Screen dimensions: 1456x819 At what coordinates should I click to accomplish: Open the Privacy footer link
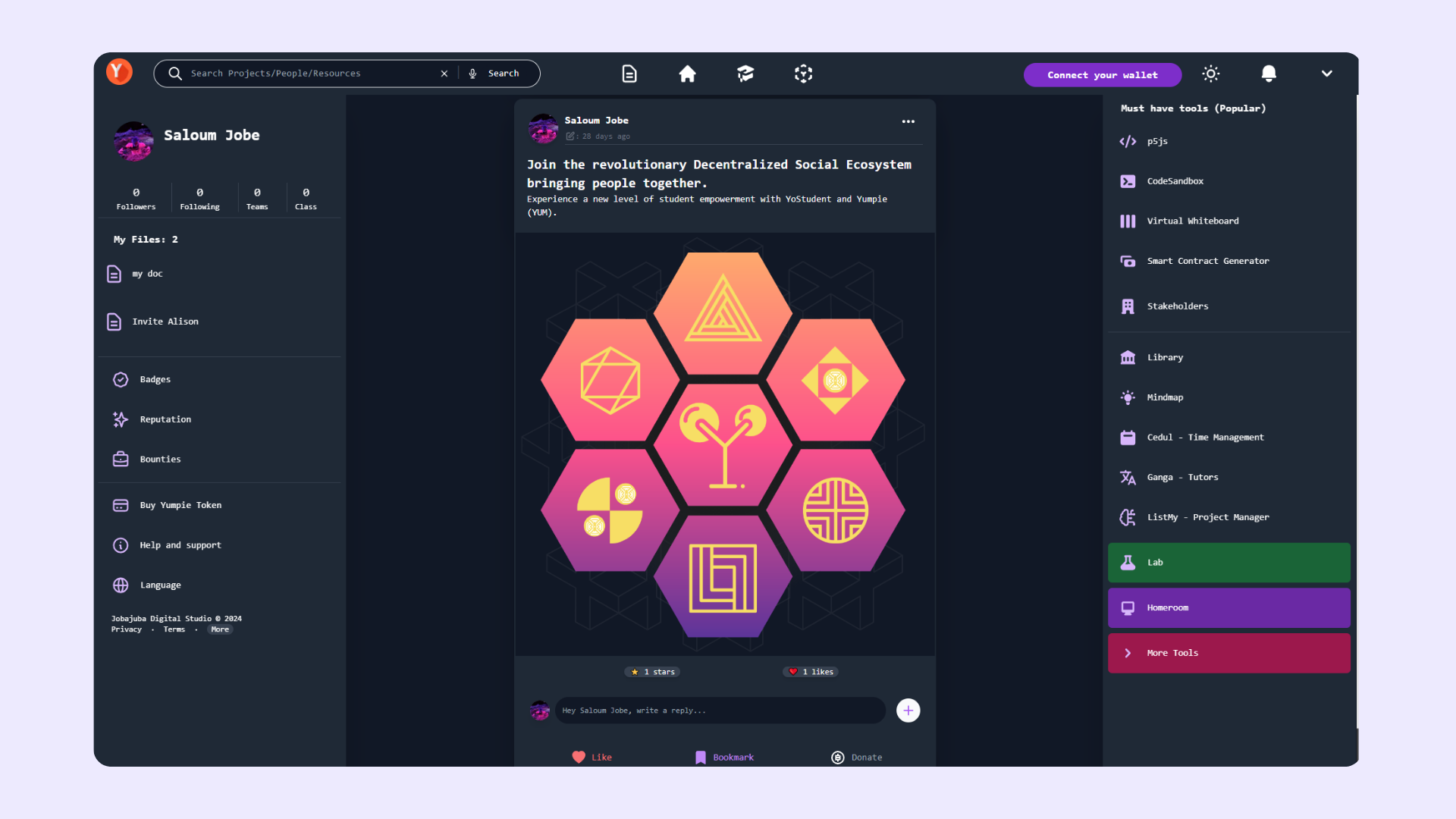(x=126, y=629)
